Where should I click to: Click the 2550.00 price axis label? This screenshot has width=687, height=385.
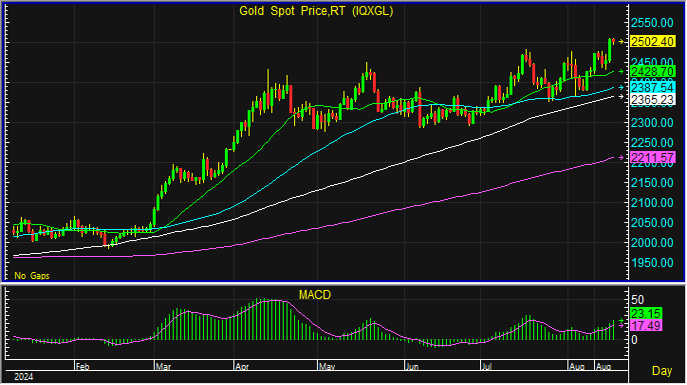point(652,23)
